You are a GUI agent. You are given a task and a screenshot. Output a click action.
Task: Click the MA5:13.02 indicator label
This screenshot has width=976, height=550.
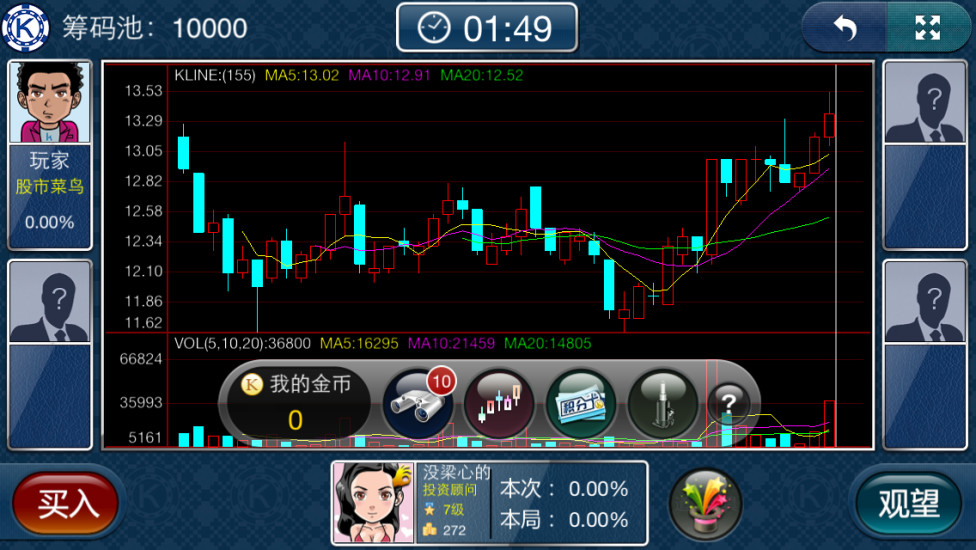pos(301,75)
